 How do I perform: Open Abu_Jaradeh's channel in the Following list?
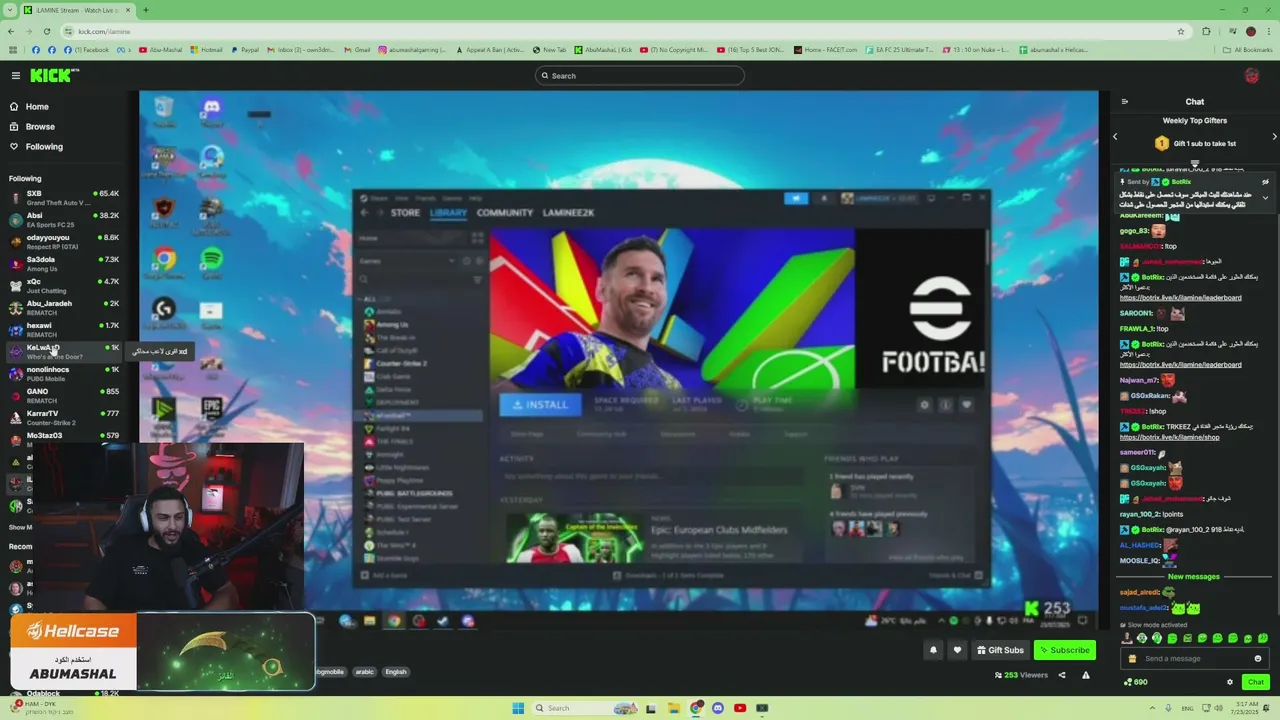[x=64, y=308]
